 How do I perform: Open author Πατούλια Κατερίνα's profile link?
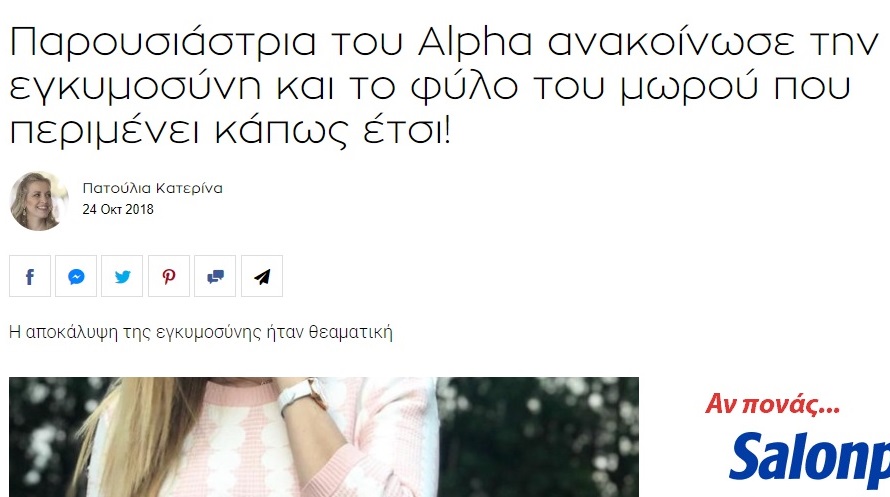(x=152, y=188)
